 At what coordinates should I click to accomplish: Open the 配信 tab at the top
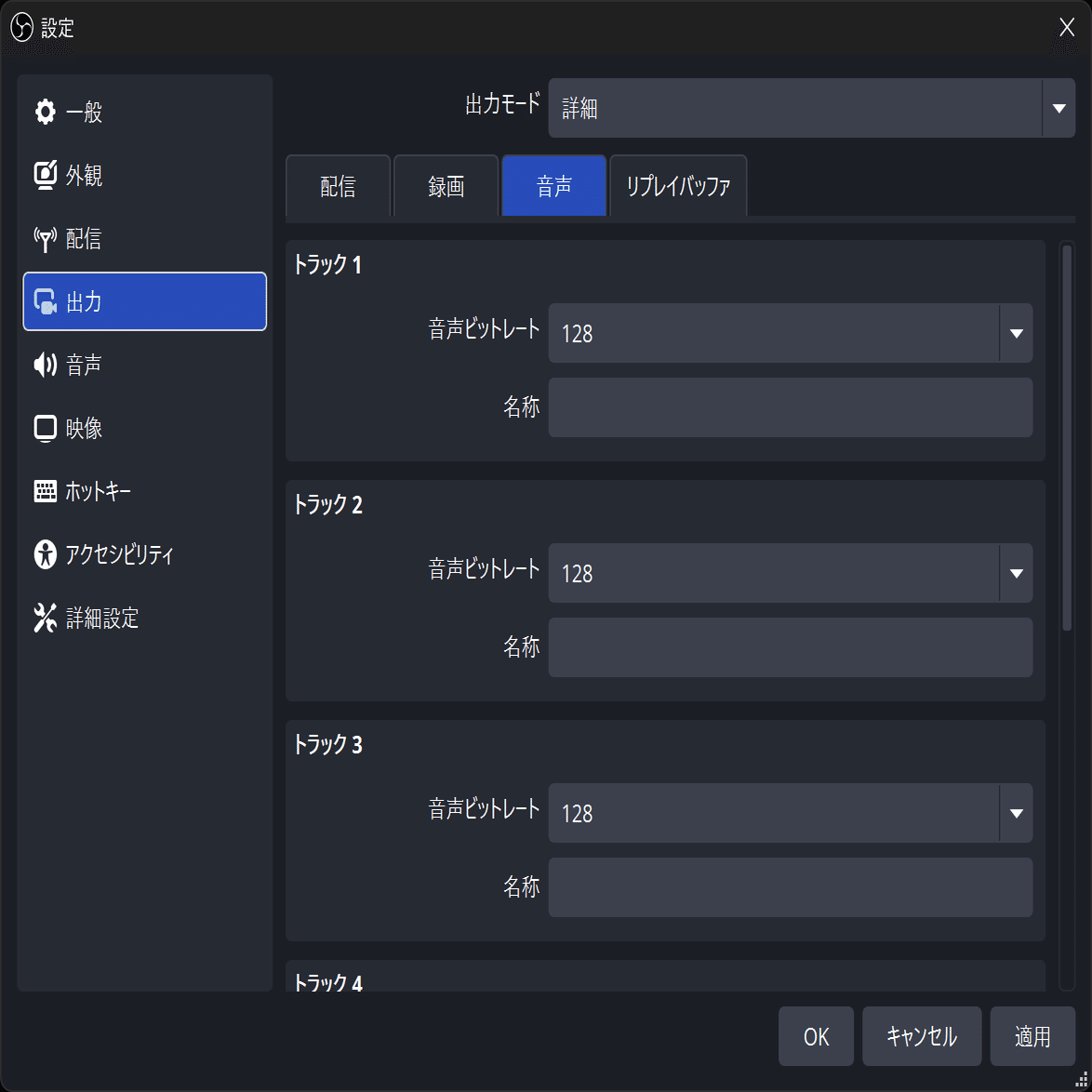[x=338, y=186]
